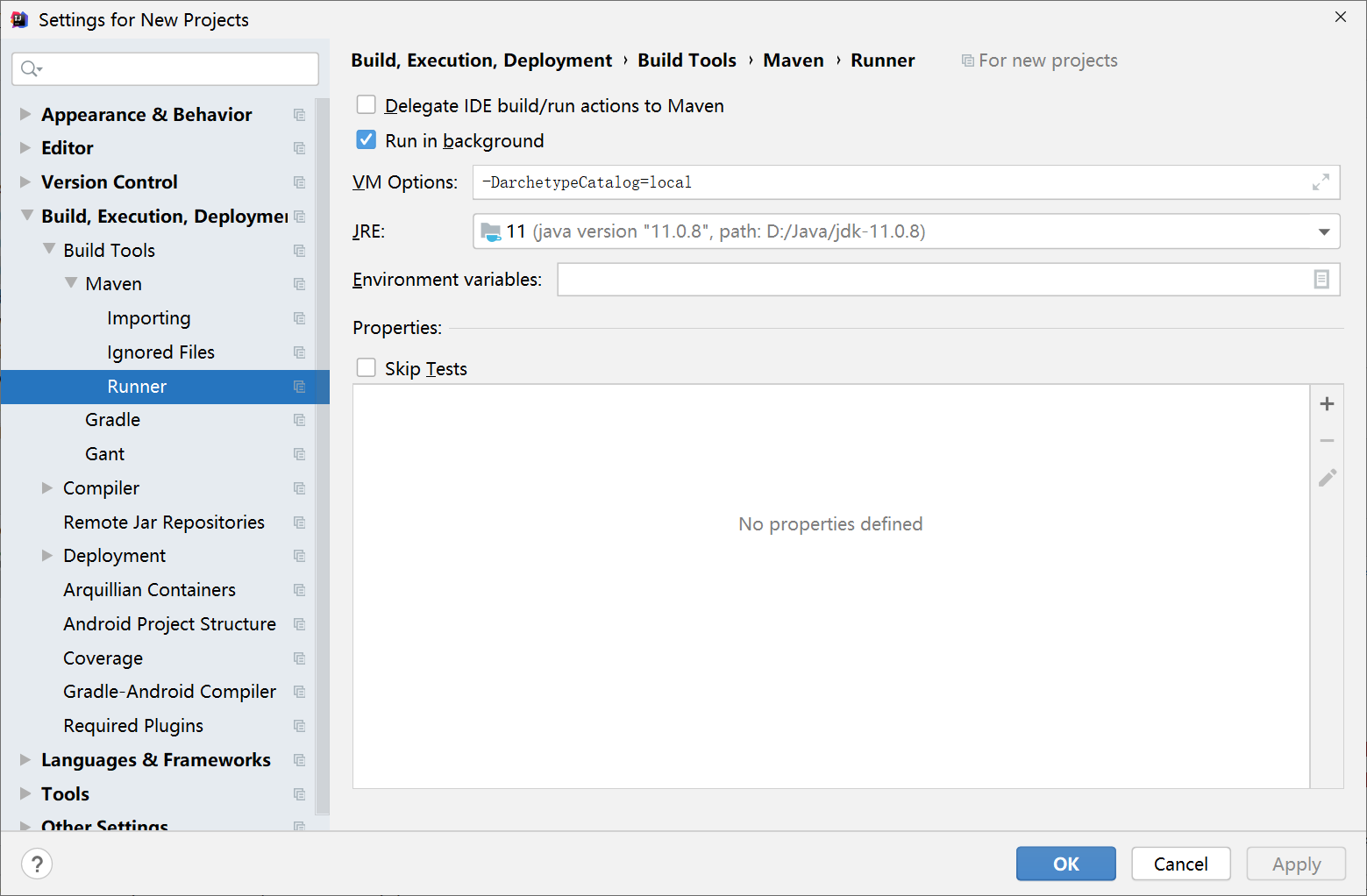
Task: Click the help question mark icon
Action: 37,864
